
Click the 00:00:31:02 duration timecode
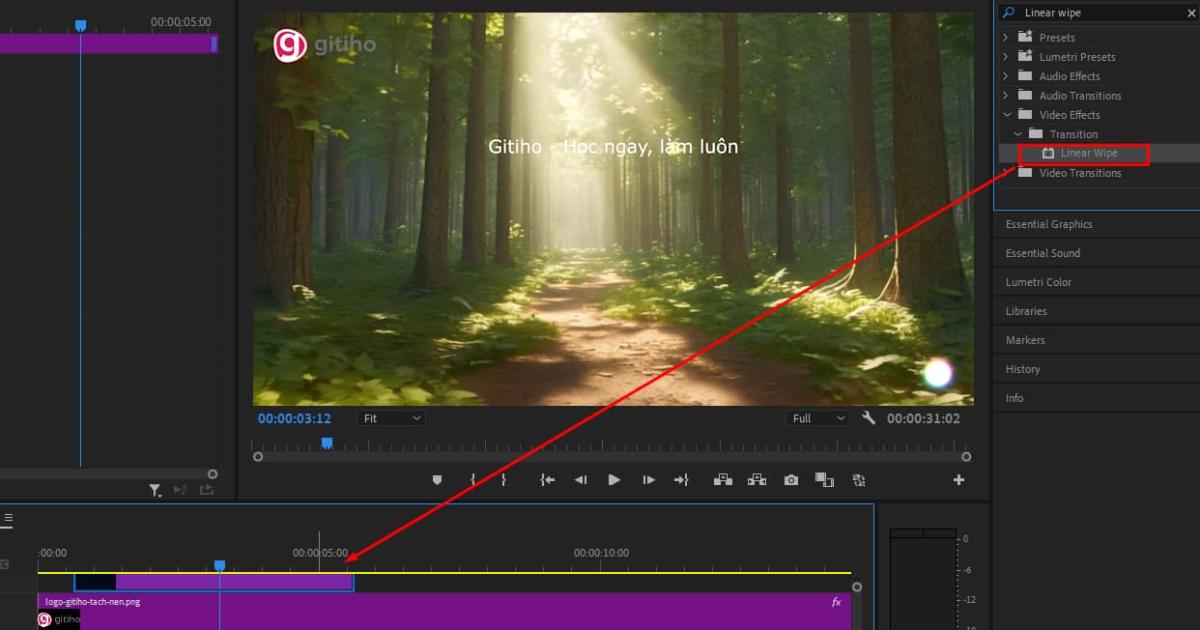[923, 418]
